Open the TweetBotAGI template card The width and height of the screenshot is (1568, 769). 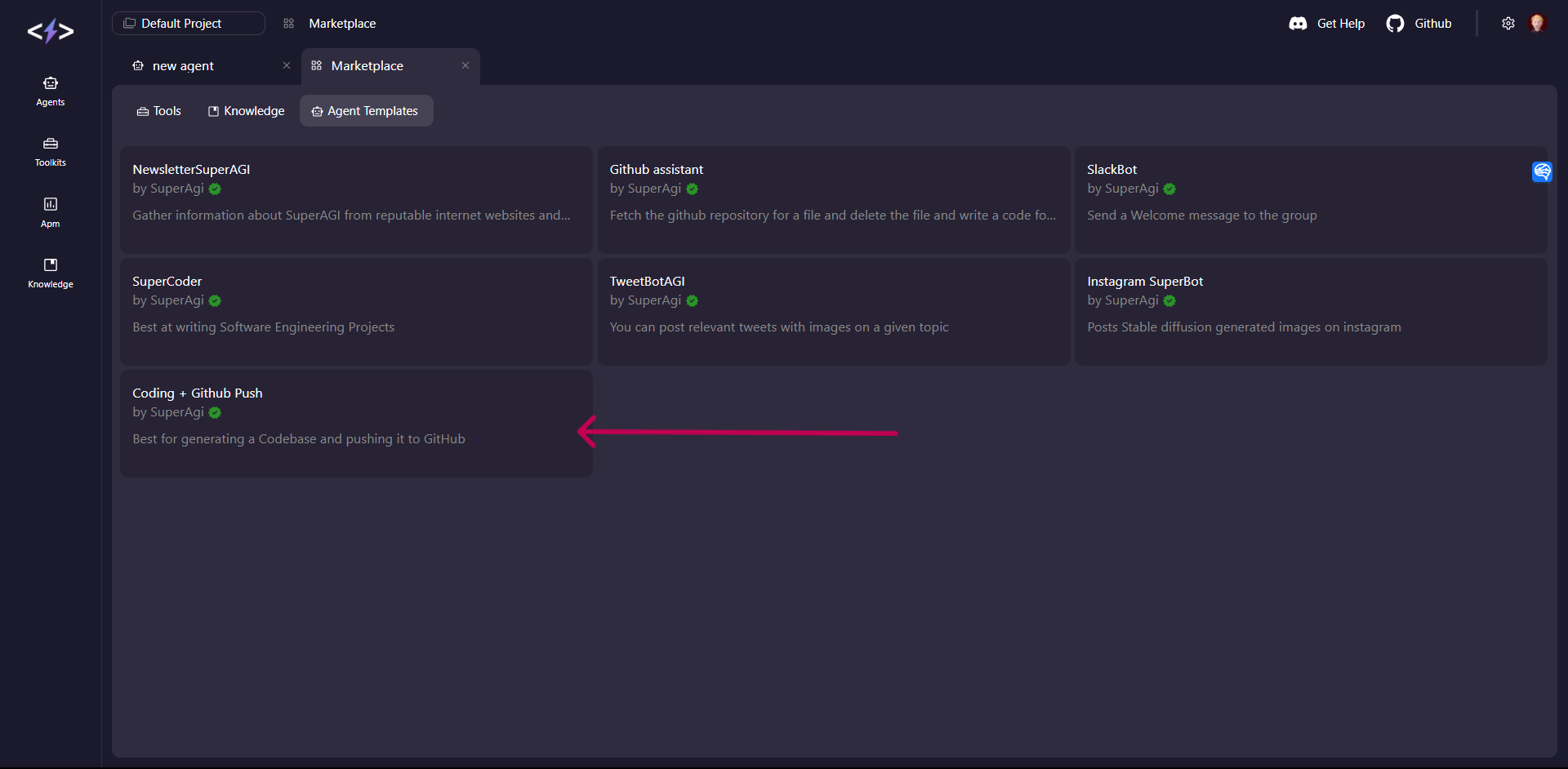(x=834, y=312)
